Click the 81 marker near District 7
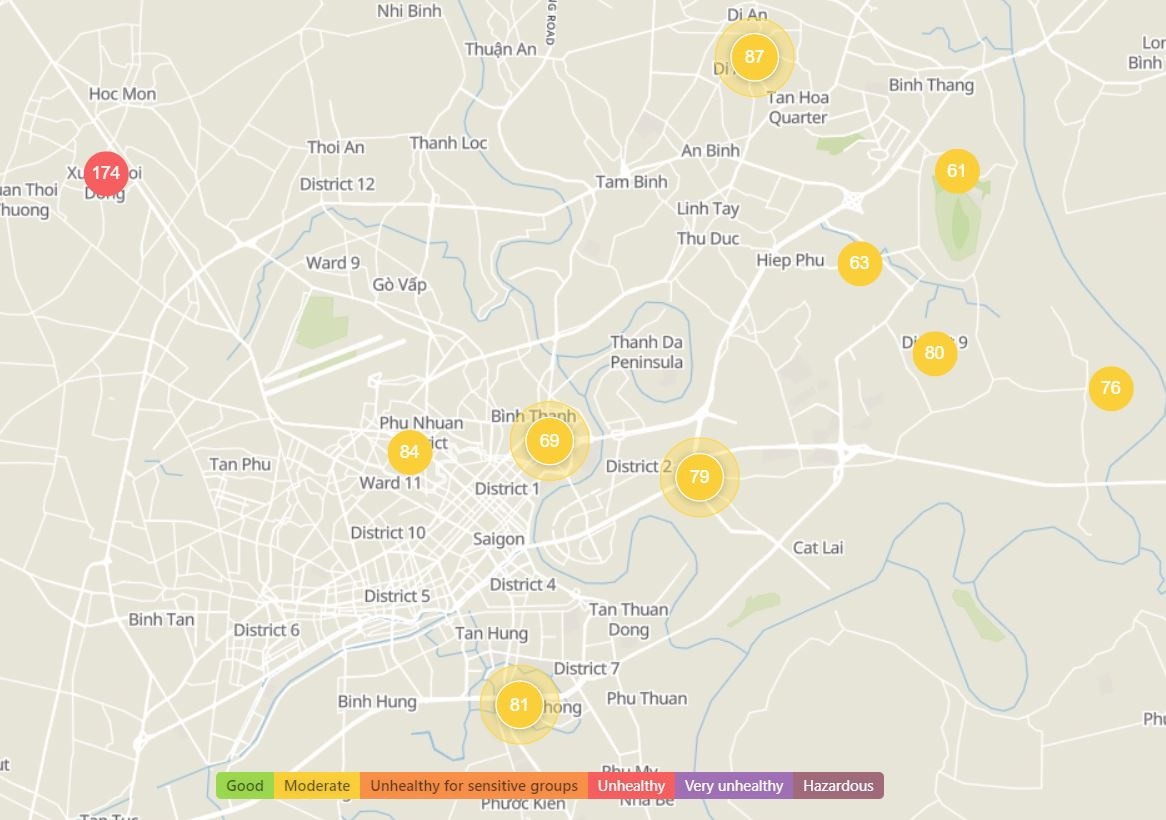The image size is (1166, 820). (x=518, y=705)
